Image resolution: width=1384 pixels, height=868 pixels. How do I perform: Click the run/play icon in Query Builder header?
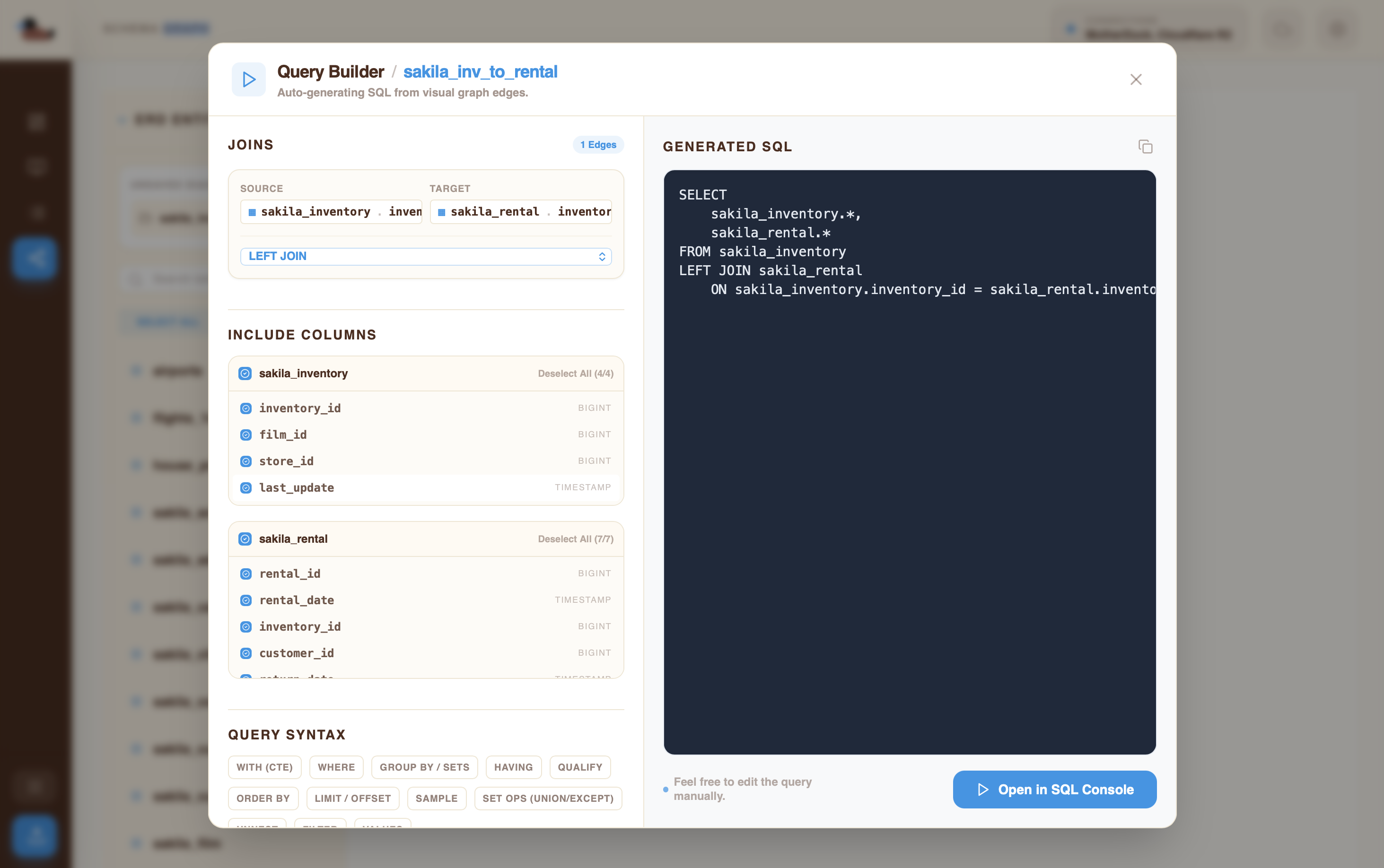pyautogui.click(x=248, y=79)
